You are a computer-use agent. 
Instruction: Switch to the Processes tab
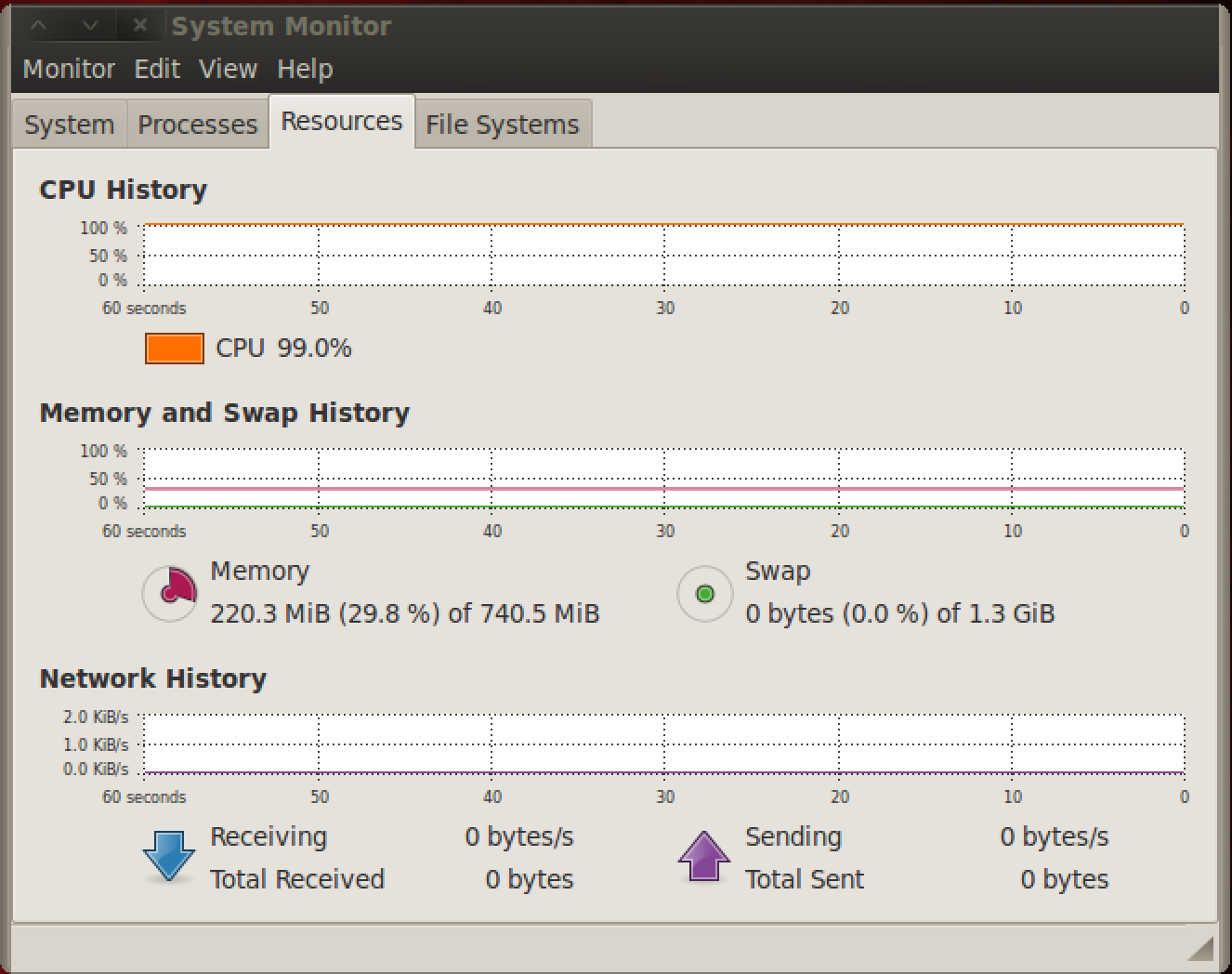[x=198, y=125]
